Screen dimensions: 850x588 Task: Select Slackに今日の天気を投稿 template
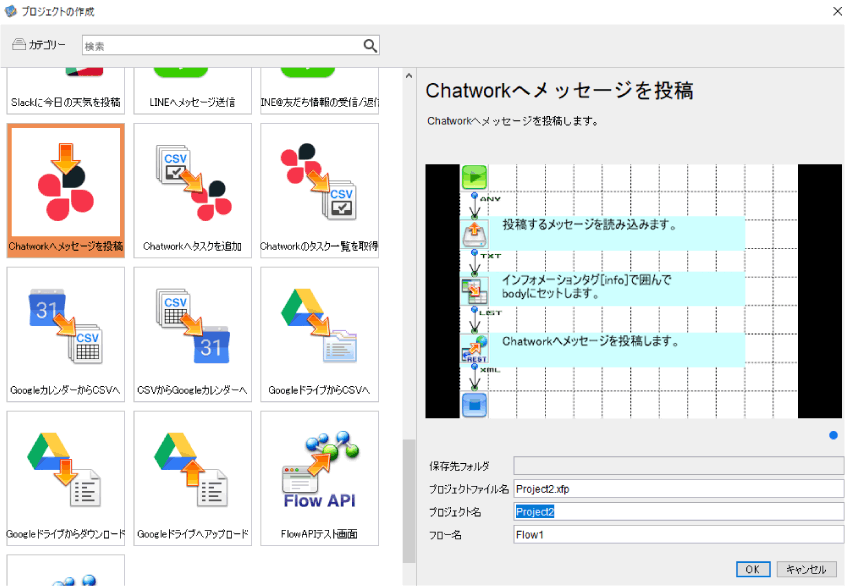click(66, 91)
